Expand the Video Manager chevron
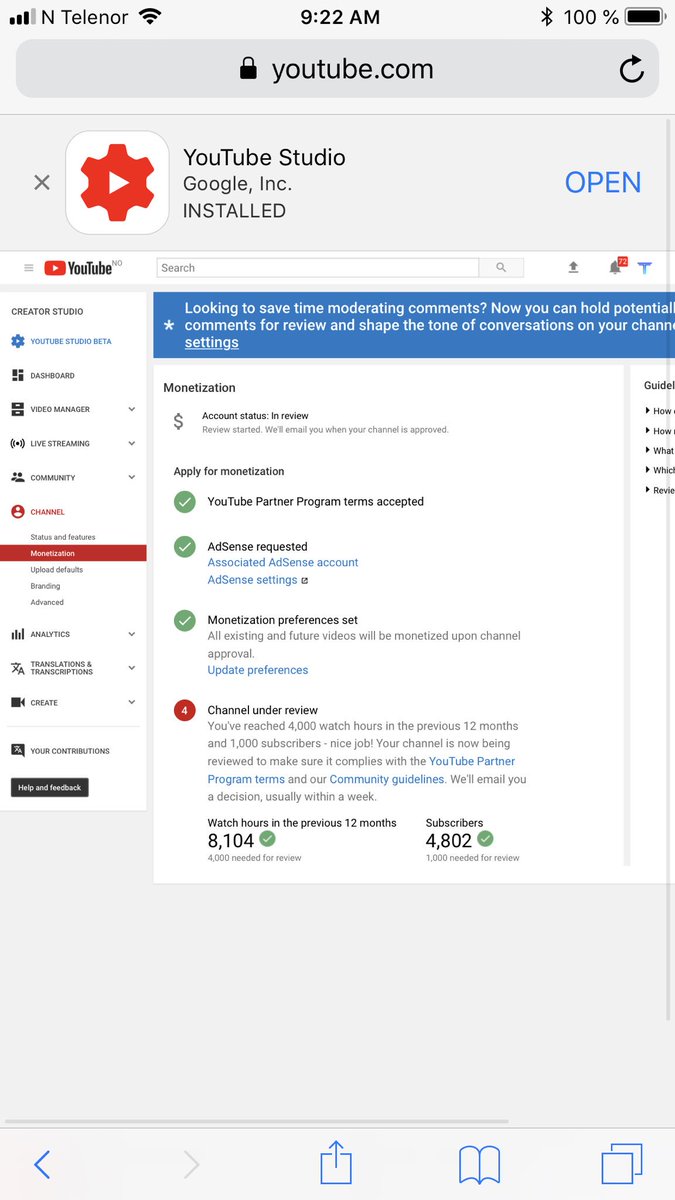This screenshot has height=1200, width=675. [x=132, y=410]
